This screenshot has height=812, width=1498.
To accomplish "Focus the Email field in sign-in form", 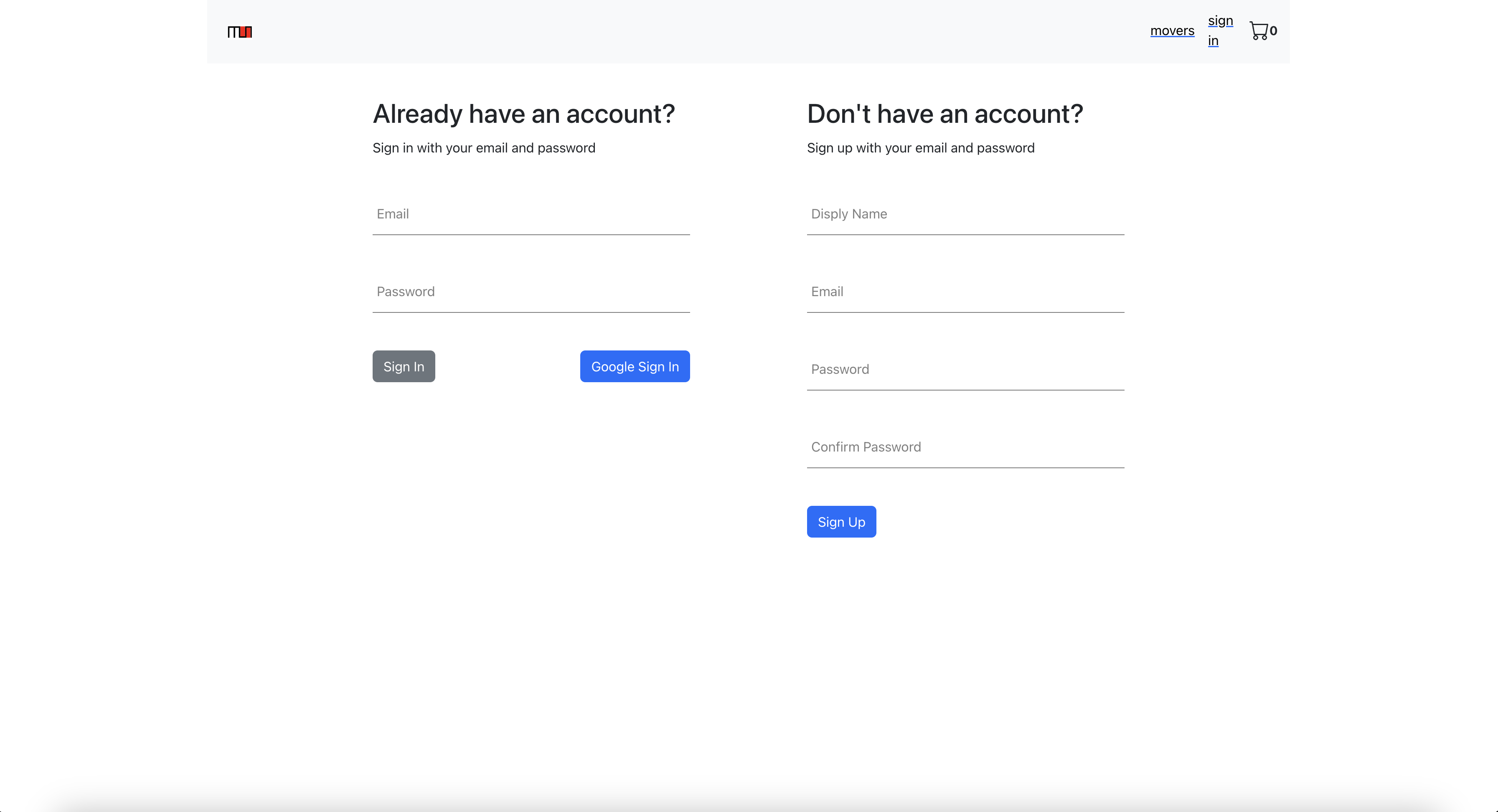I will [x=531, y=214].
